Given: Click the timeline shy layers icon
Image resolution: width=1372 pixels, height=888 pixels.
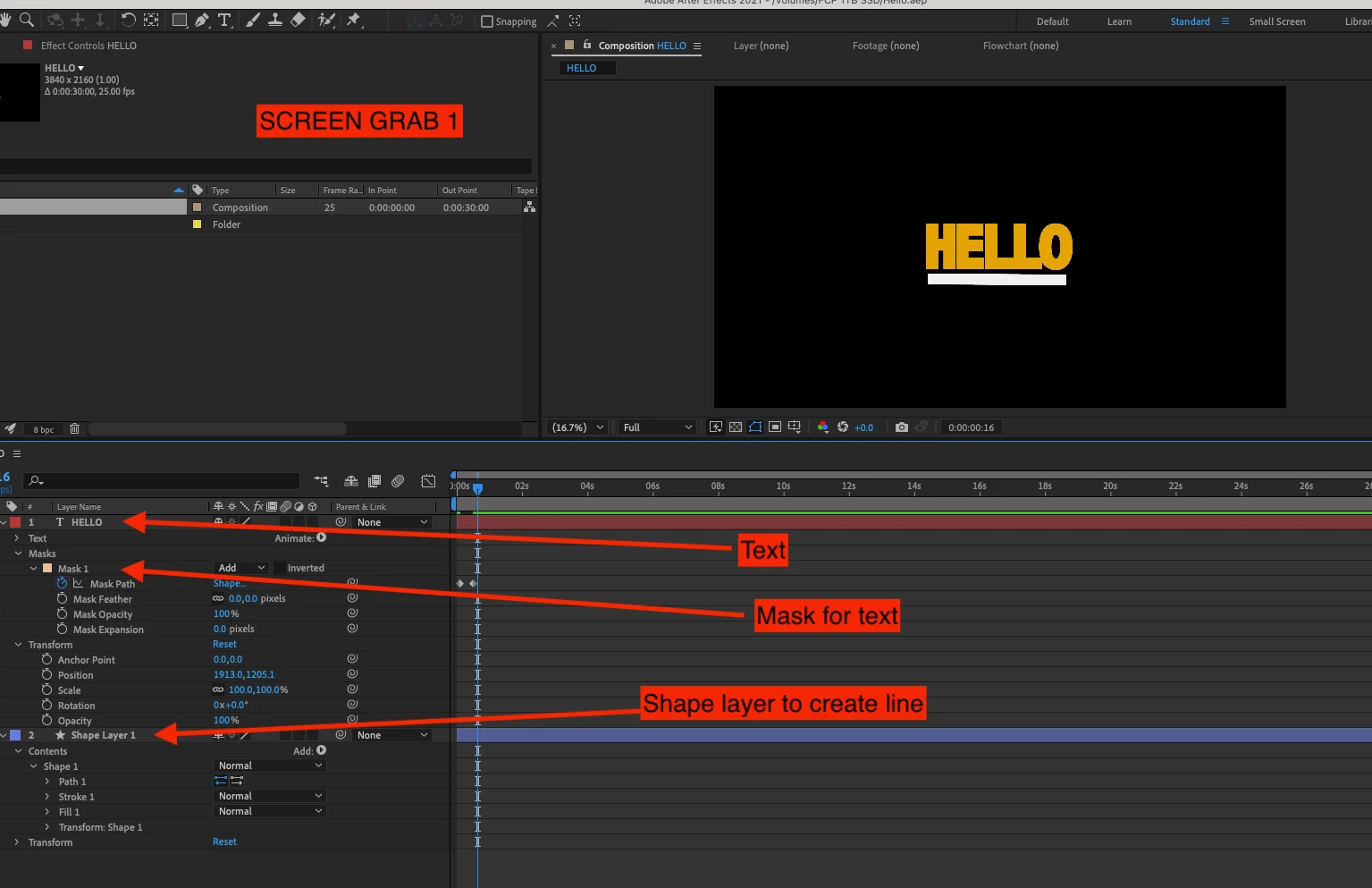Looking at the screenshot, I should 351,481.
